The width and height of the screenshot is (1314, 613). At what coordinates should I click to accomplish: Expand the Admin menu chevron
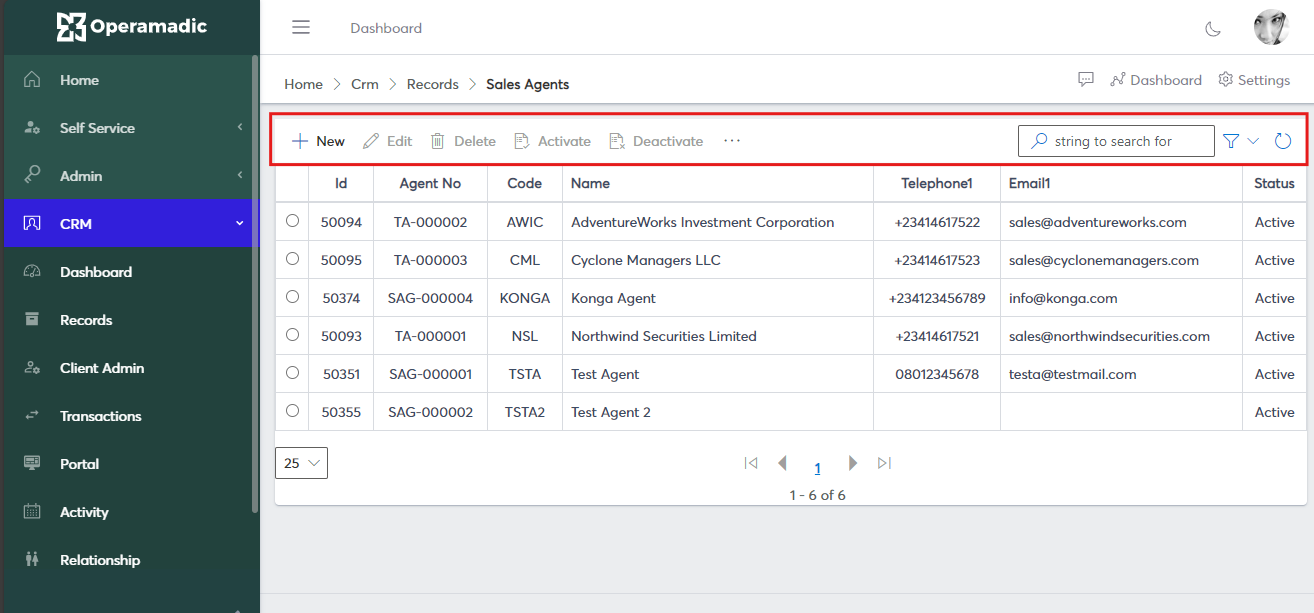[240, 175]
